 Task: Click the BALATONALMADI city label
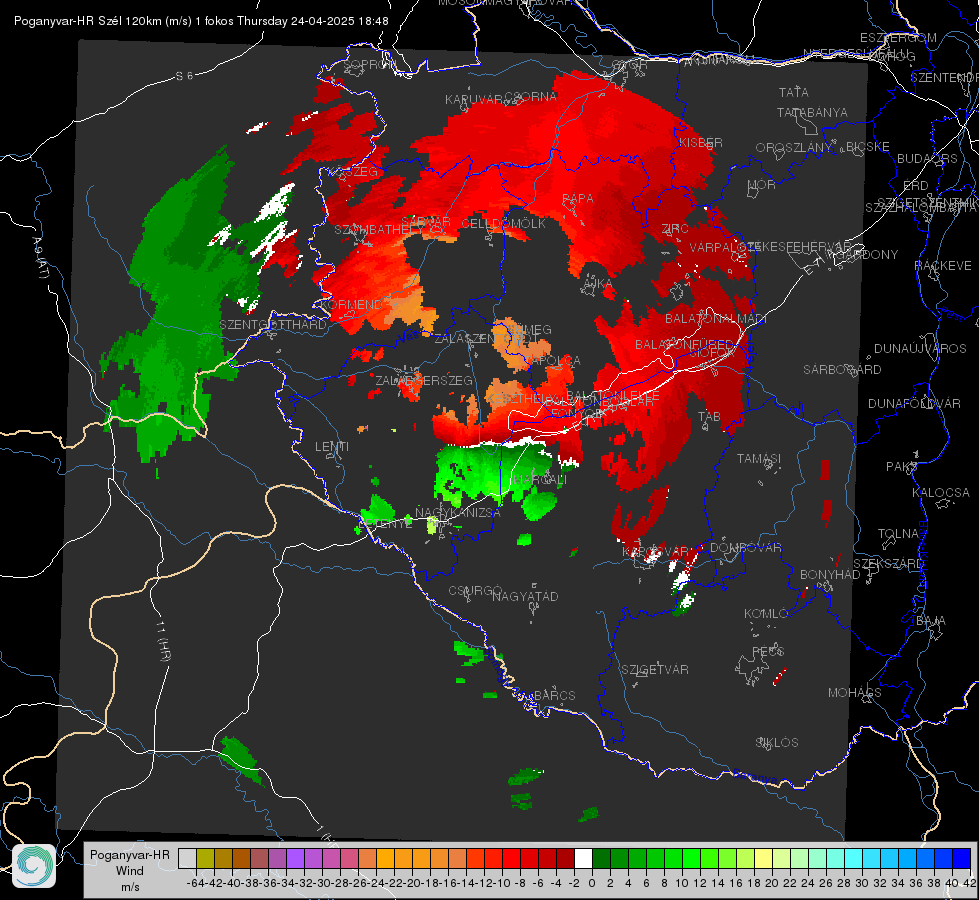[716, 319]
